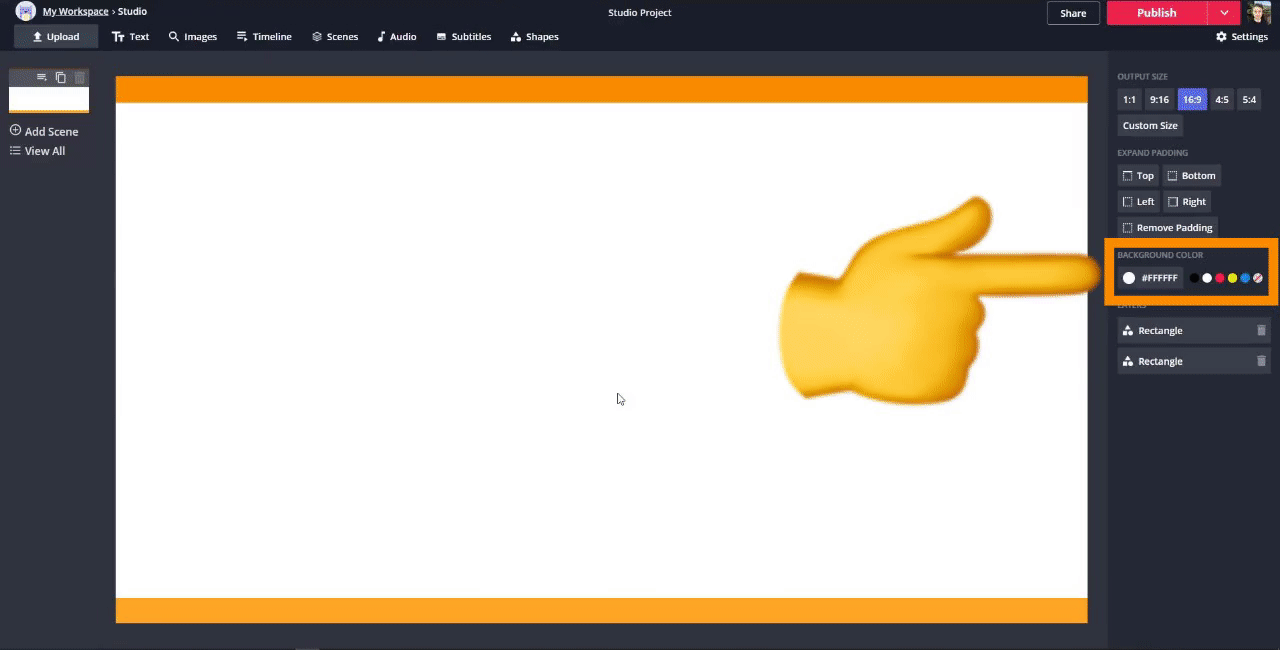The image size is (1280, 650).
Task: Click the Kapwing logo avatar
Action: [x=25, y=12]
